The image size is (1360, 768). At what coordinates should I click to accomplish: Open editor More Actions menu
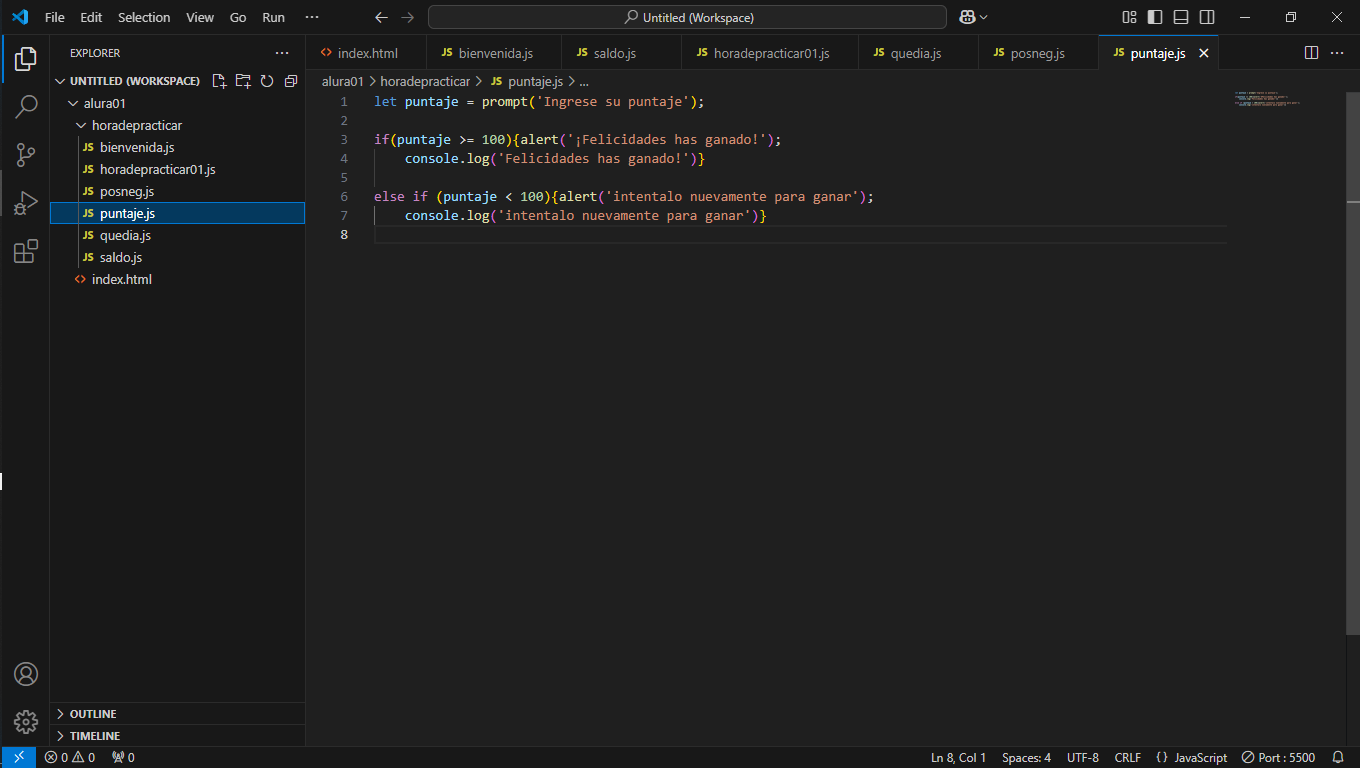(x=1338, y=53)
